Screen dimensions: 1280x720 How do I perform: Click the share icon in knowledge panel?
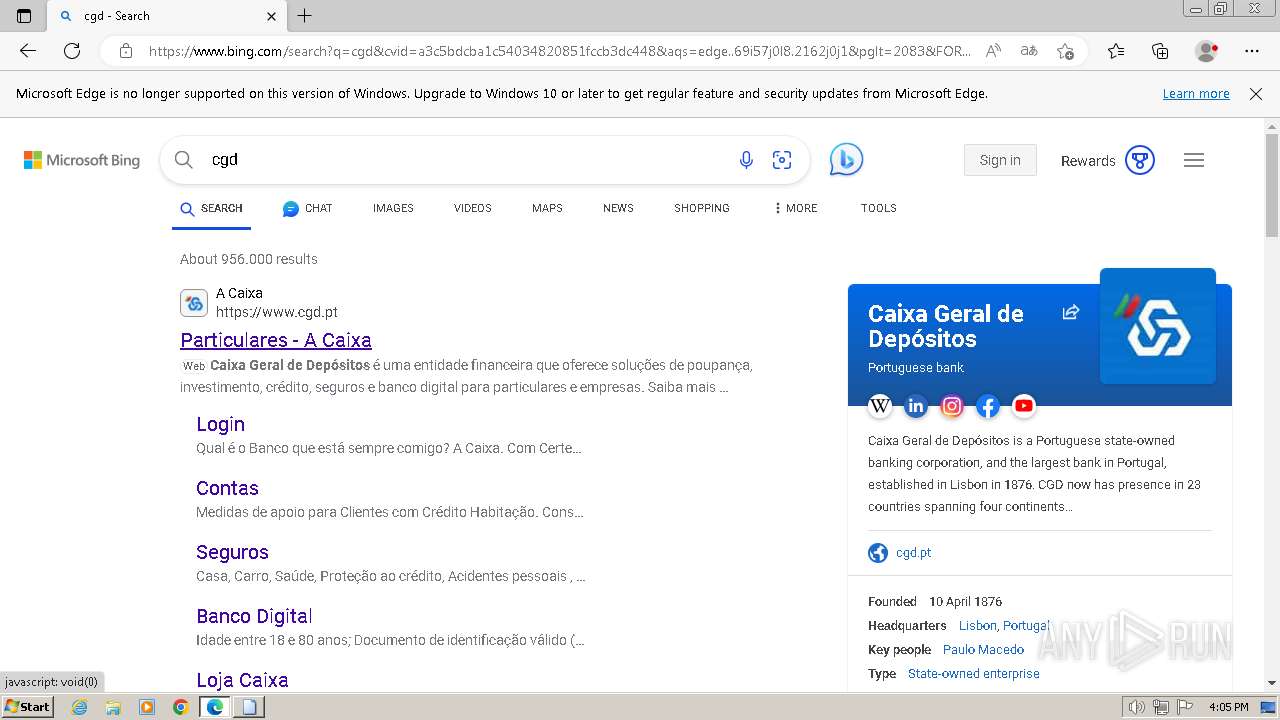tap(1071, 313)
